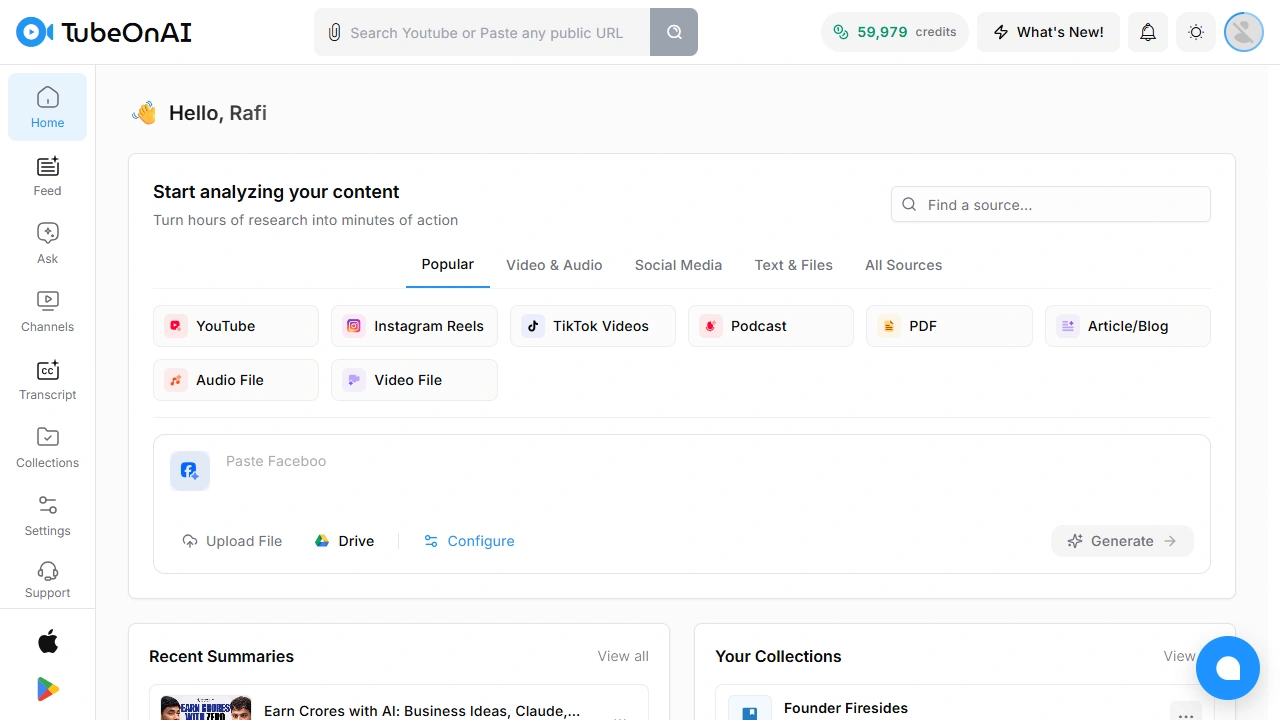Select the YouTube source
Viewport: 1280px width, 720px height.
236,326
